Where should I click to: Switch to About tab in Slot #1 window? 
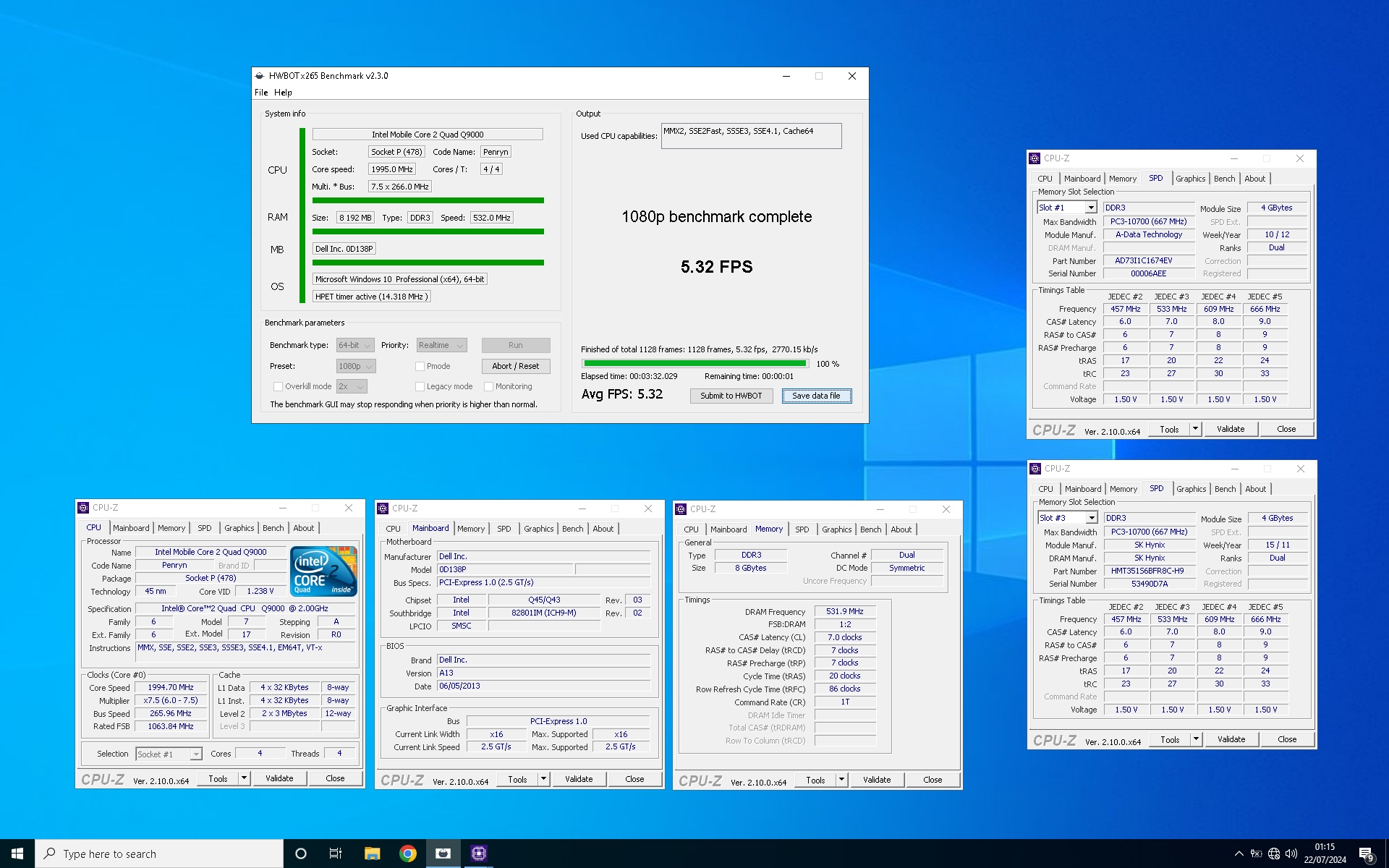[x=1254, y=179]
